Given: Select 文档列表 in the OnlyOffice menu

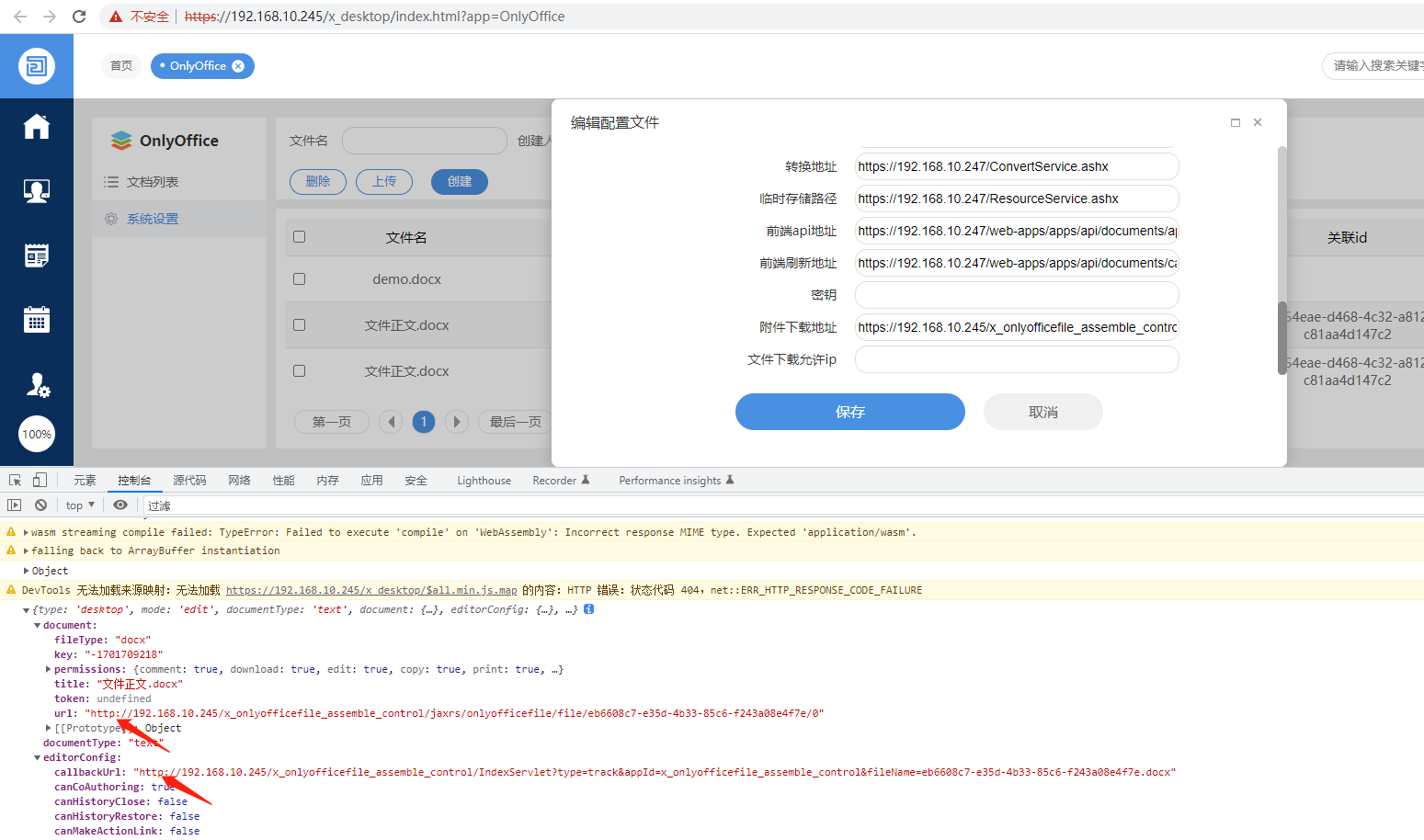Looking at the screenshot, I should (153, 182).
